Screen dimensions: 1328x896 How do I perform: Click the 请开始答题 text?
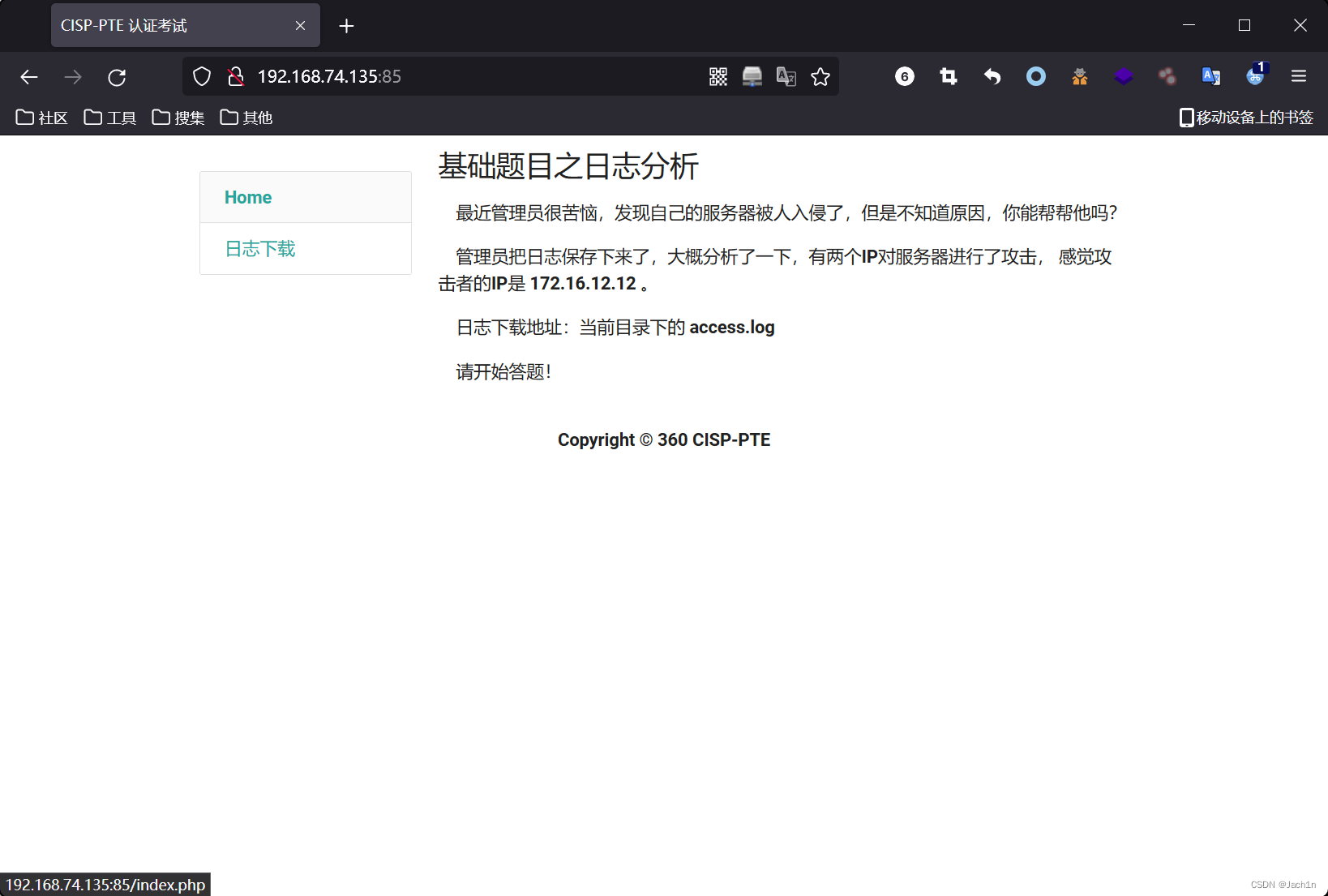(503, 372)
